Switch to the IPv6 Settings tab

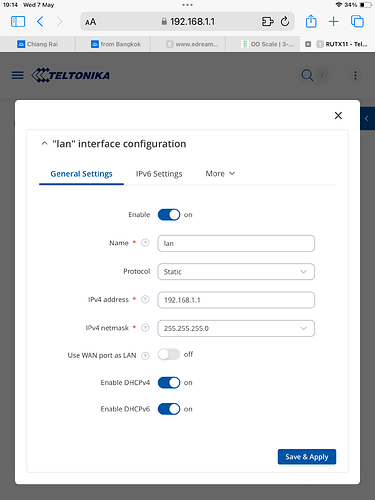(x=159, y=174)
